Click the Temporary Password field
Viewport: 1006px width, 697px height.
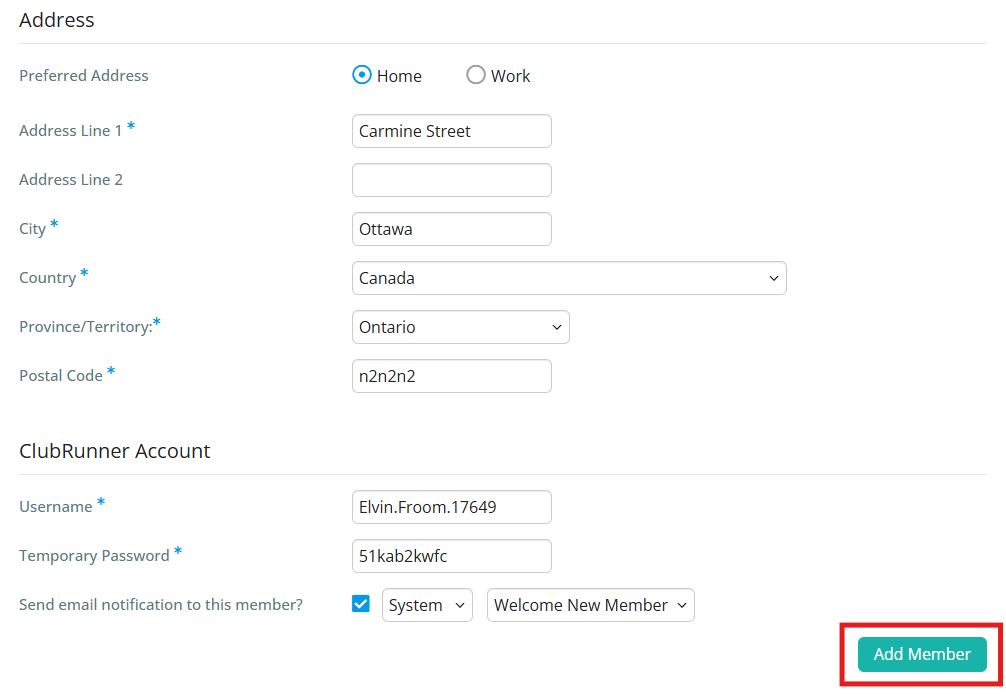coord(451,556)
